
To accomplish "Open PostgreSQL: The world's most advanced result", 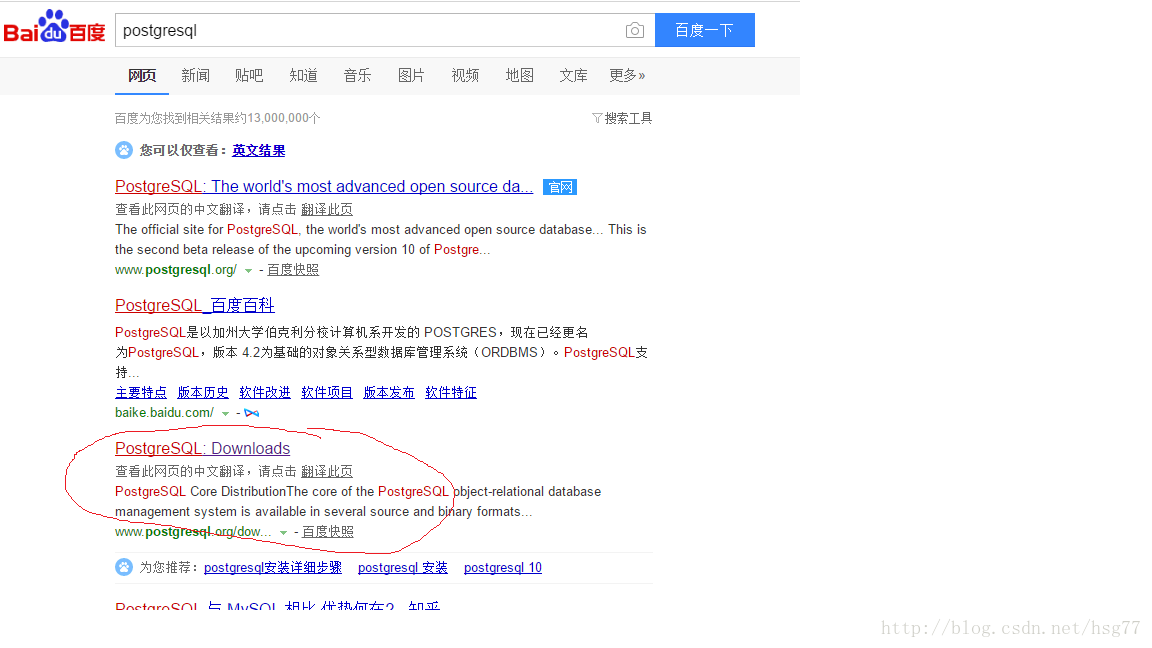I will (x=324, y=187).
